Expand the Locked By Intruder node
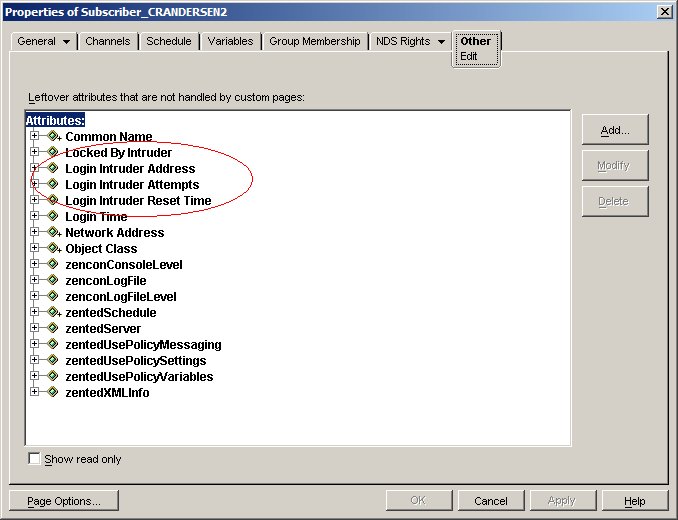678x520 pixels. (35, 152)
